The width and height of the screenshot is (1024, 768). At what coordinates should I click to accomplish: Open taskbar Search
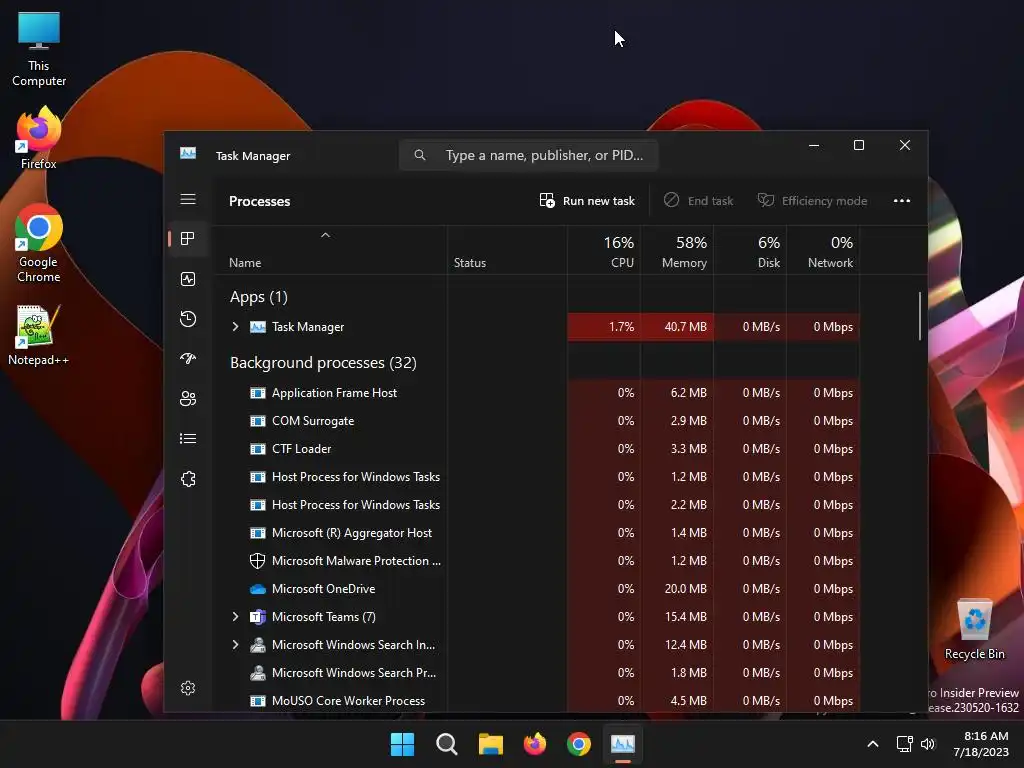pos(447,744)
